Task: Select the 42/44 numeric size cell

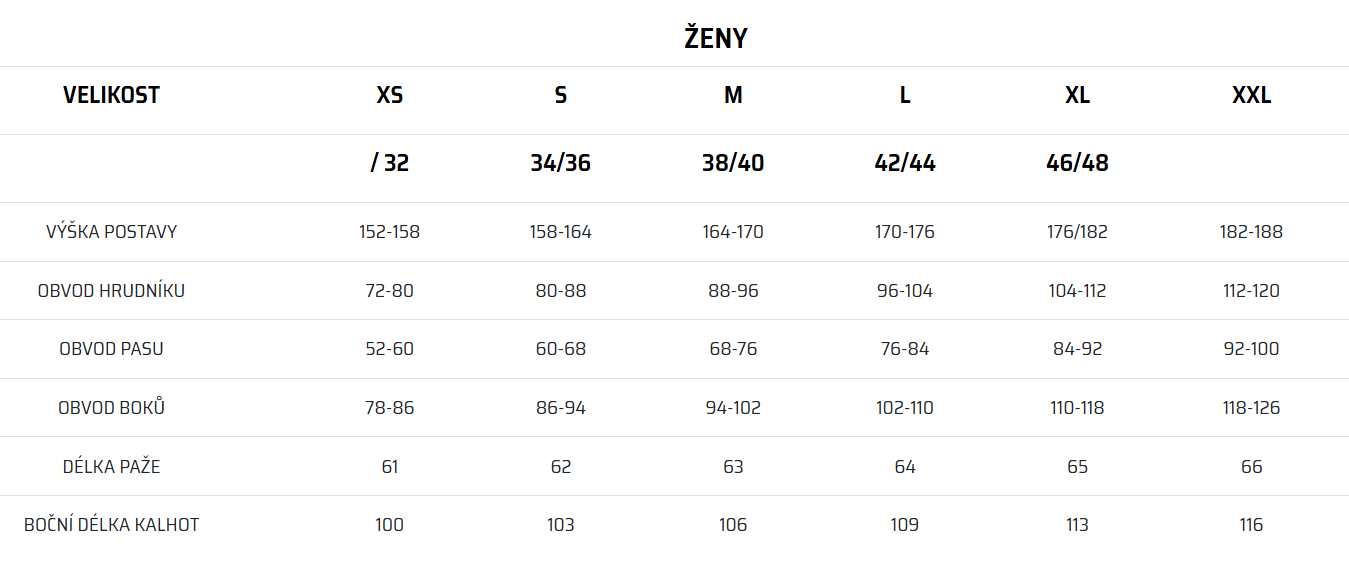Action: coord(905,164)
